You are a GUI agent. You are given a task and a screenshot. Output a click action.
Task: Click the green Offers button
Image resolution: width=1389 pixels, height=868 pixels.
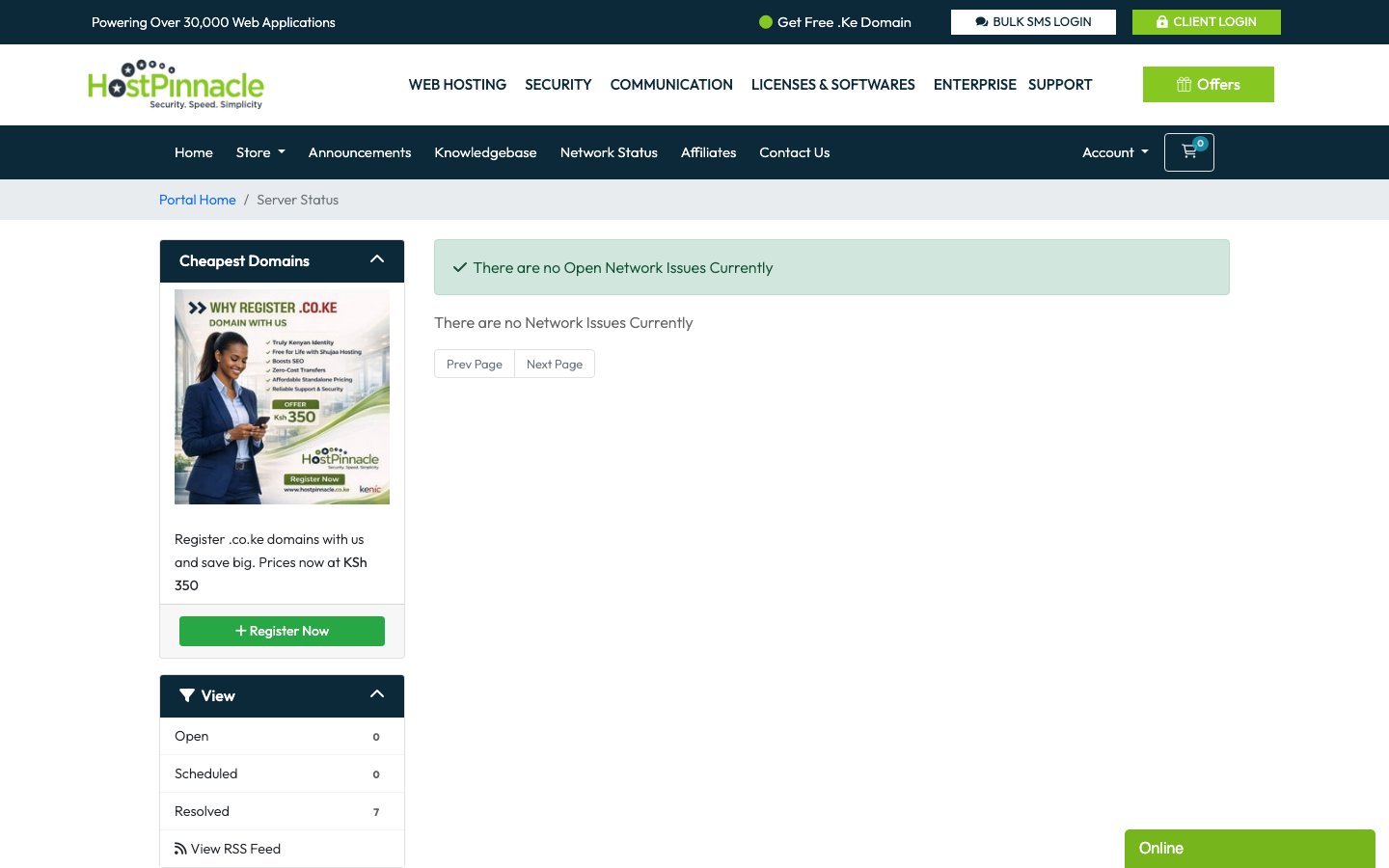1209,85
